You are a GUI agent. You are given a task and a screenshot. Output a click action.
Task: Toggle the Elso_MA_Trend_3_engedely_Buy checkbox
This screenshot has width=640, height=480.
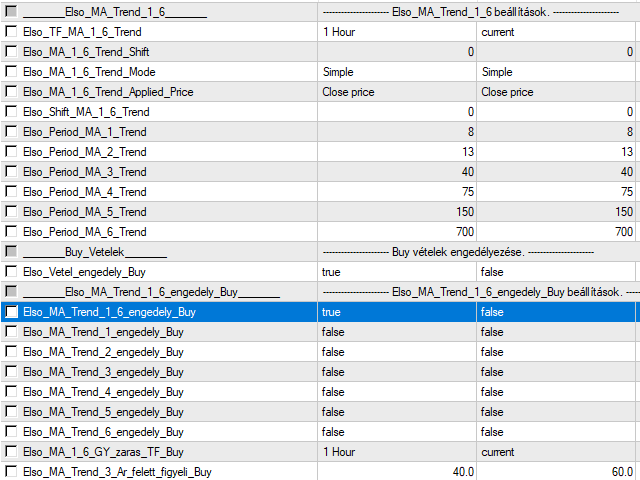click(11, 372)
